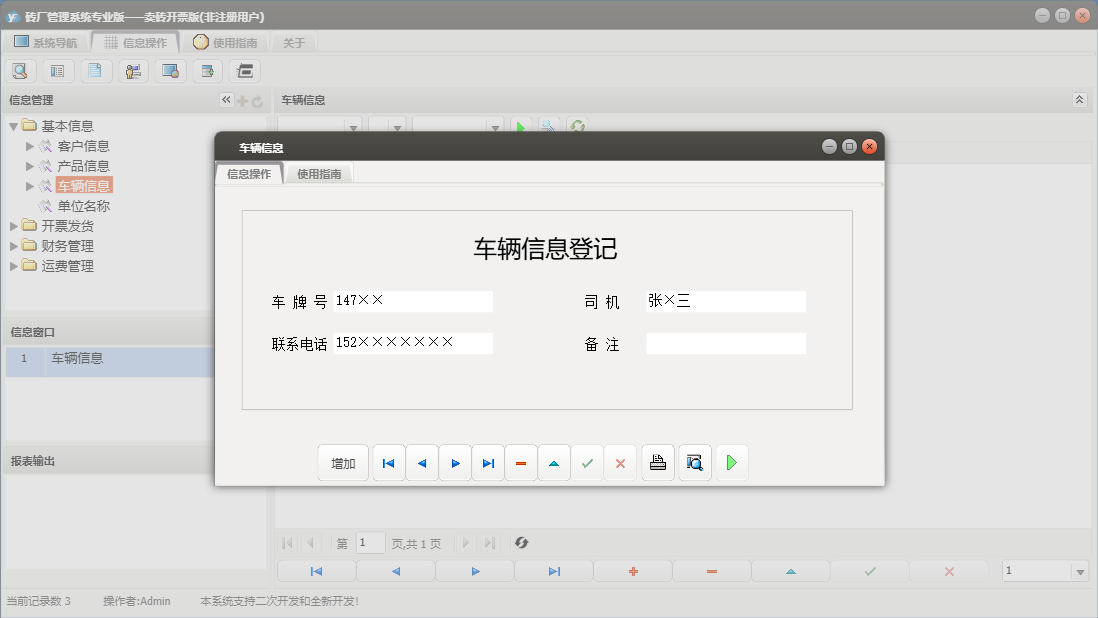Confirm the record with the green checkmark
The image size is (1098, 618).
coord(587,462)
